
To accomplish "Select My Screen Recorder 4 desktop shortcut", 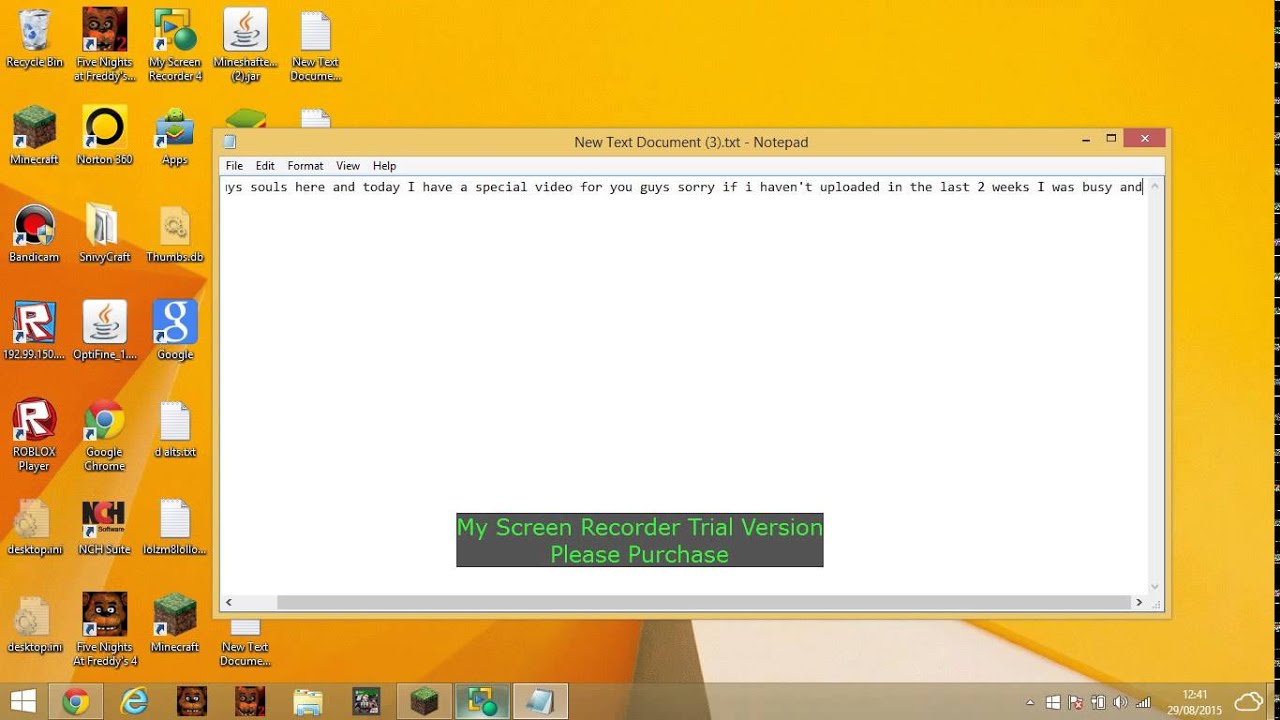I will click(175, 44).
